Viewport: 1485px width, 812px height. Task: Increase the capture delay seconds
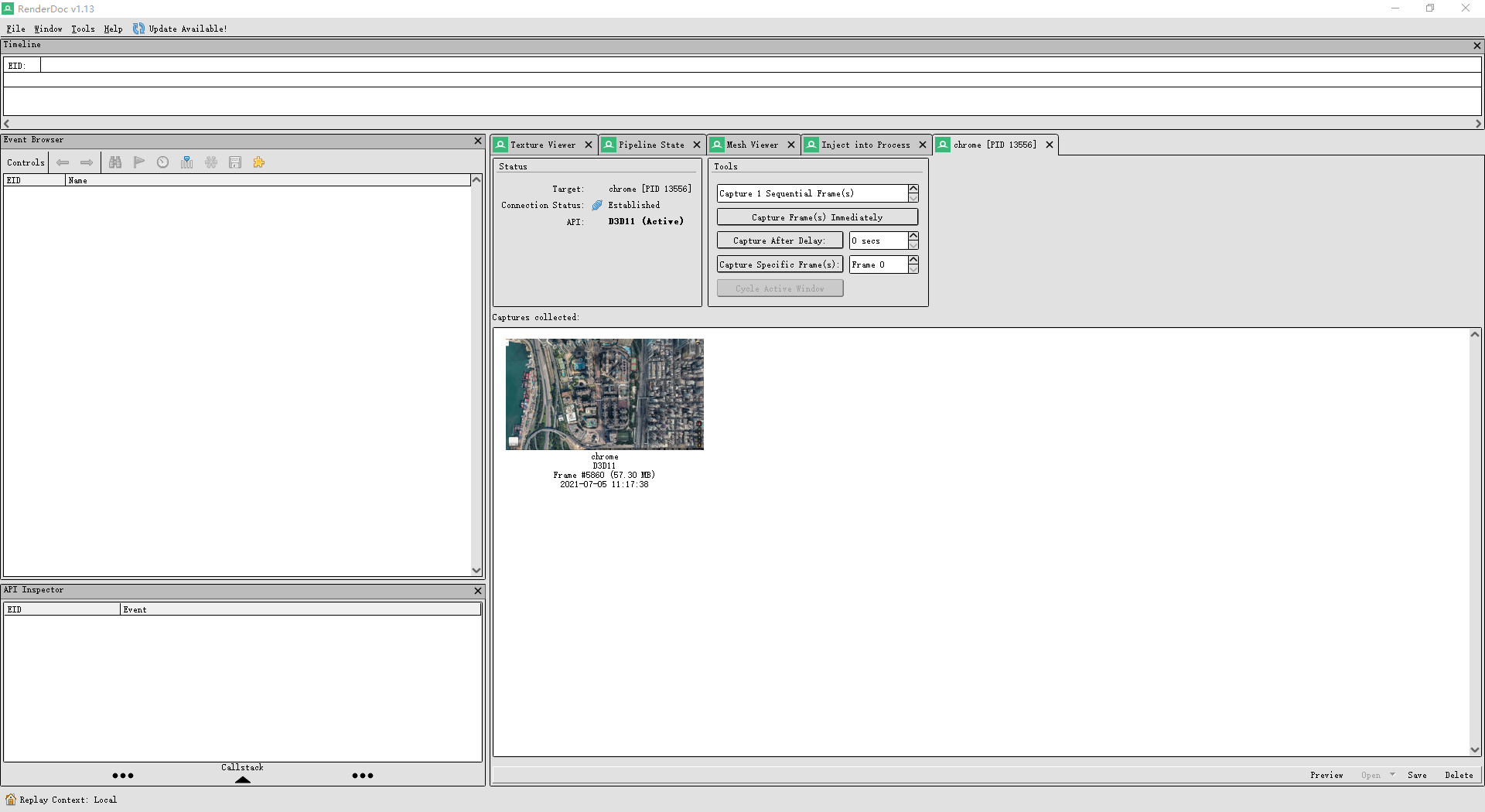(913, 236)
